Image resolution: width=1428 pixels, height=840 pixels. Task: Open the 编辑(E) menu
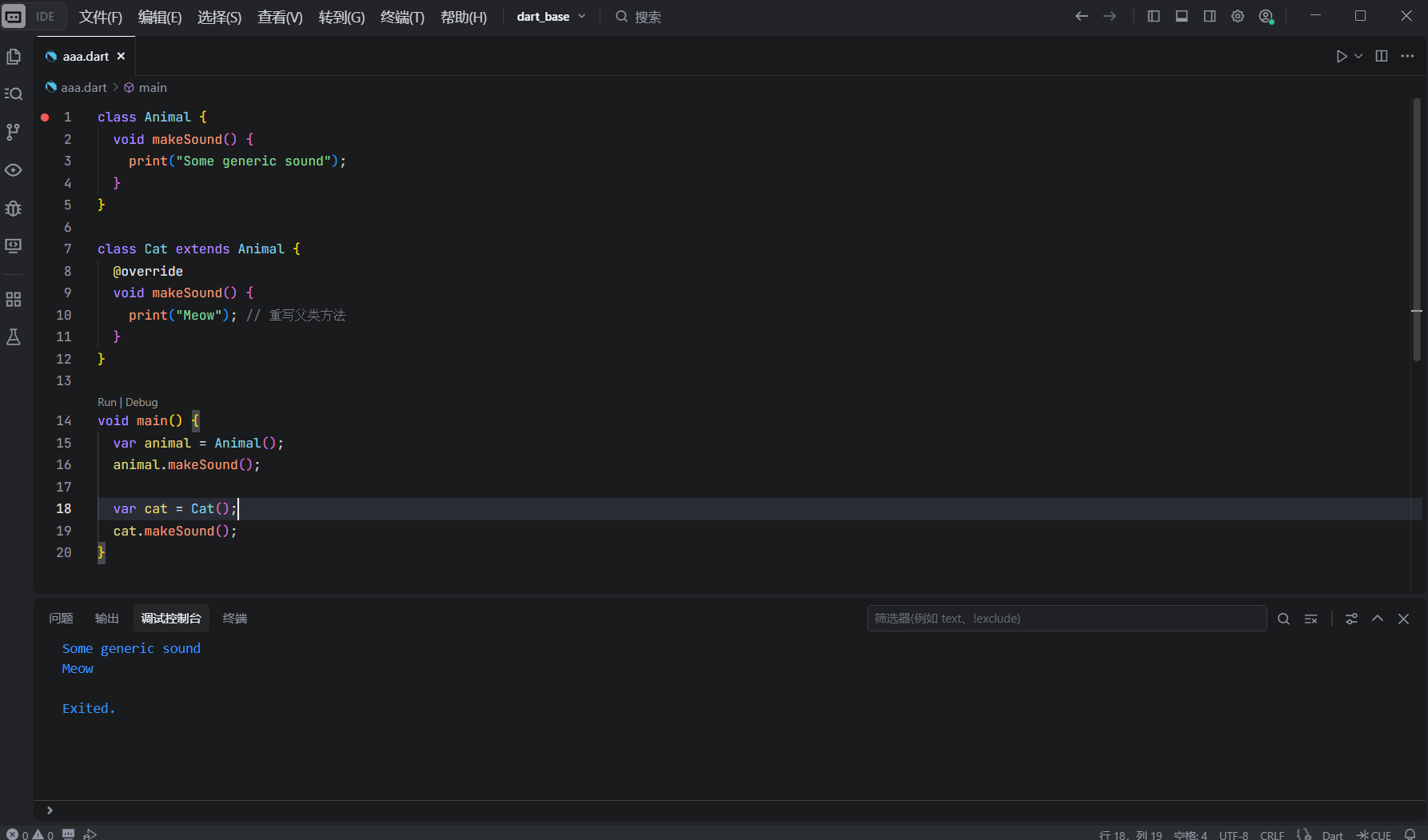(160, 17)
